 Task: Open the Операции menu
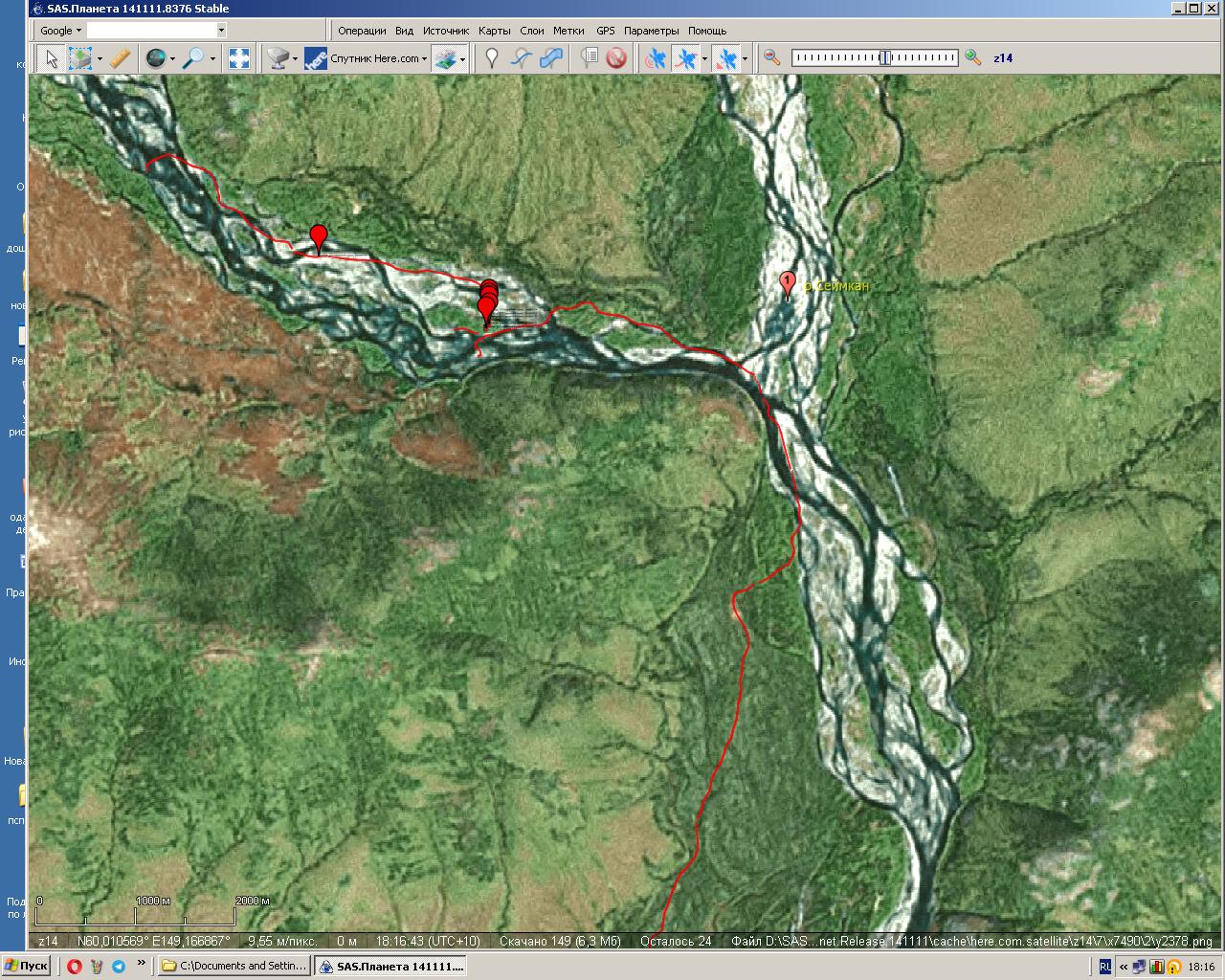click(x=362, y=31)
